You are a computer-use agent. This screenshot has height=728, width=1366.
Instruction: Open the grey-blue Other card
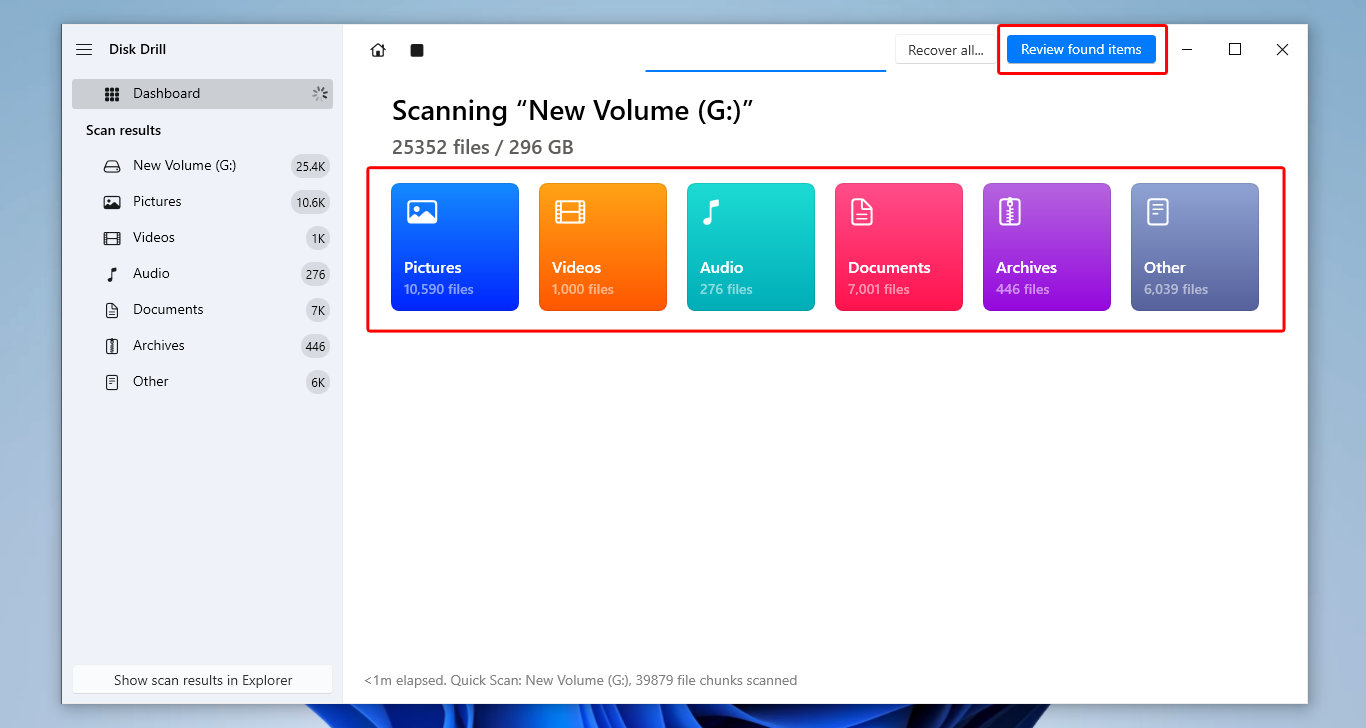[1195, 247]
